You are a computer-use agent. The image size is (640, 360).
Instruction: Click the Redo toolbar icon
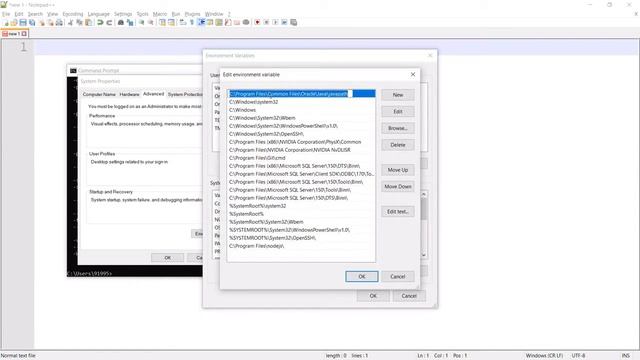(109, 22)
